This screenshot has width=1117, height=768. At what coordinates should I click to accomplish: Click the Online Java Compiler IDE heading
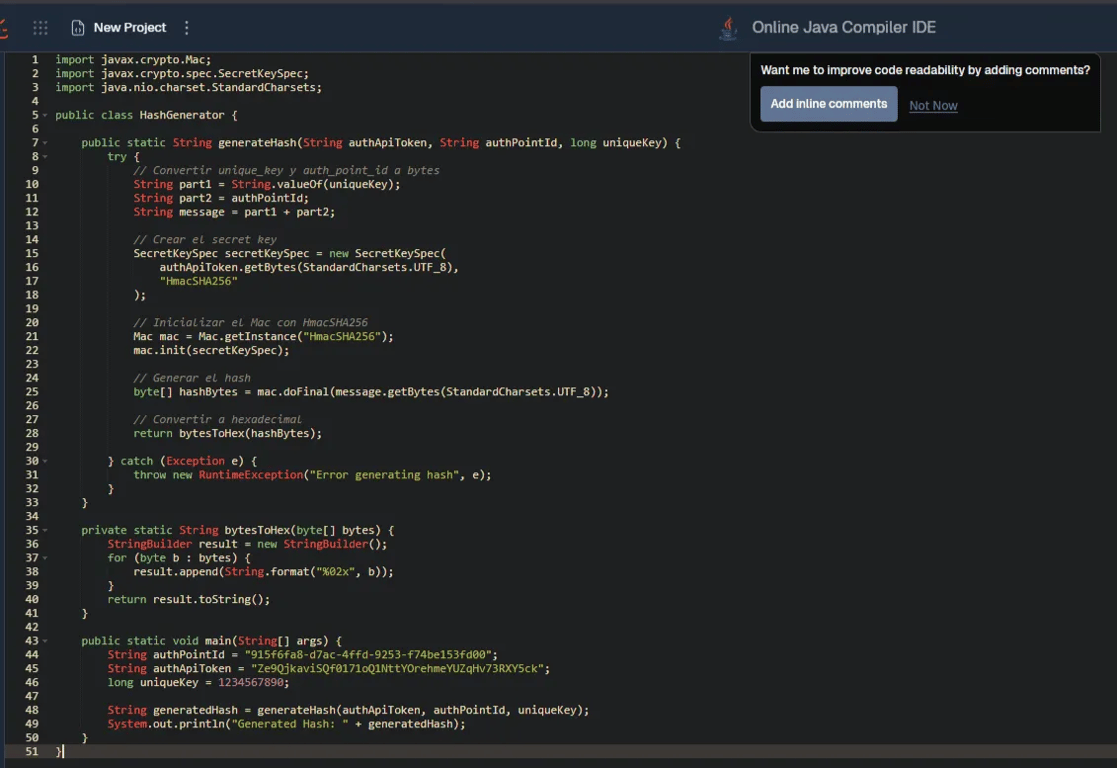(x=843, y=28)
